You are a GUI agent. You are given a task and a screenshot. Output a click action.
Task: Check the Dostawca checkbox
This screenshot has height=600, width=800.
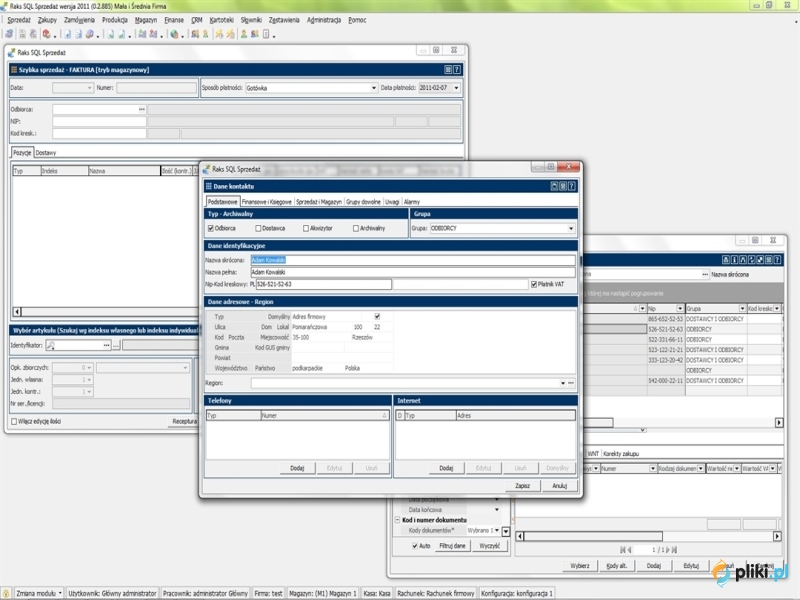tap(258, 229)
